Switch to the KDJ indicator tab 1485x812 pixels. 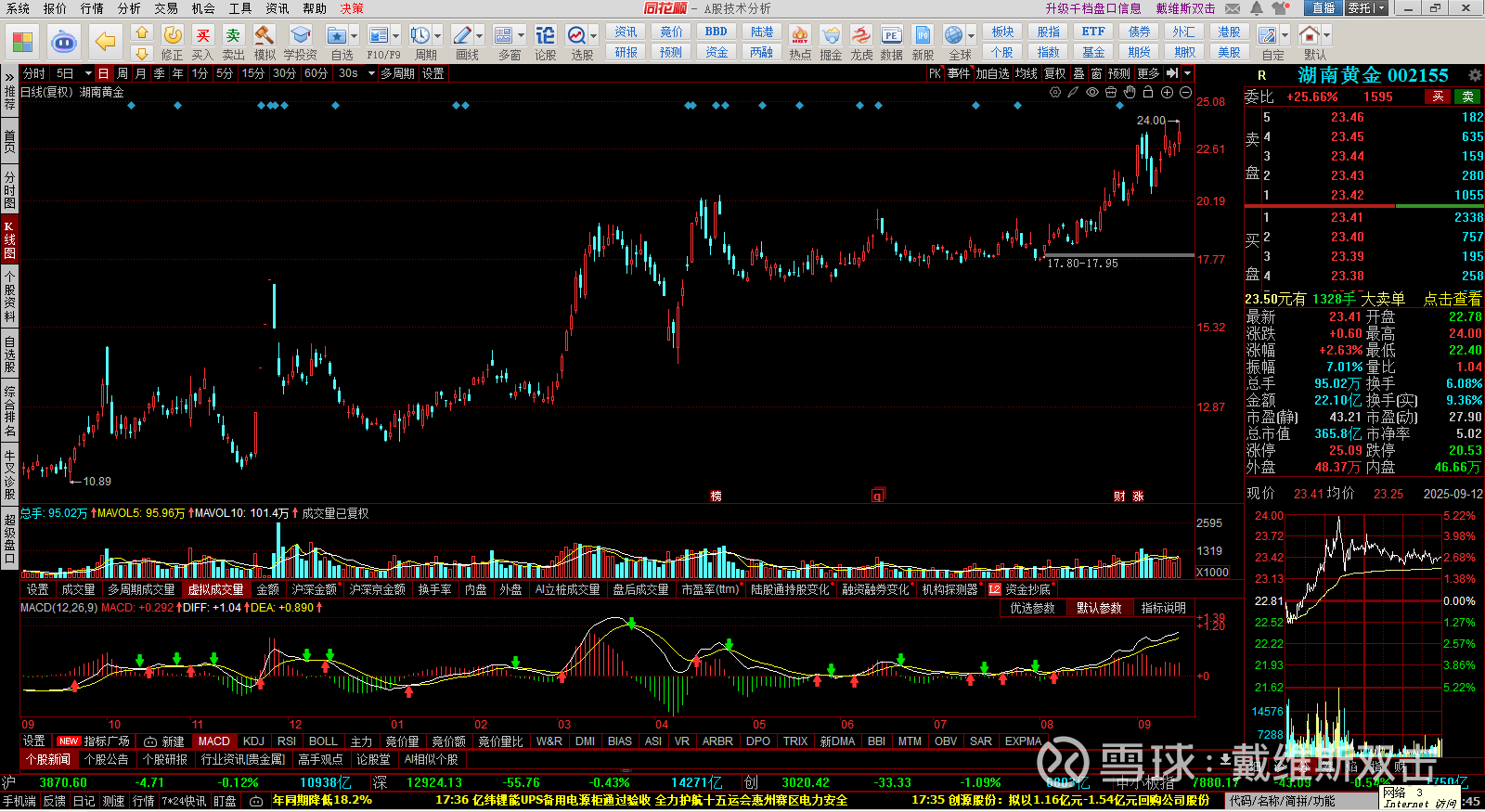tap(253, 741)
